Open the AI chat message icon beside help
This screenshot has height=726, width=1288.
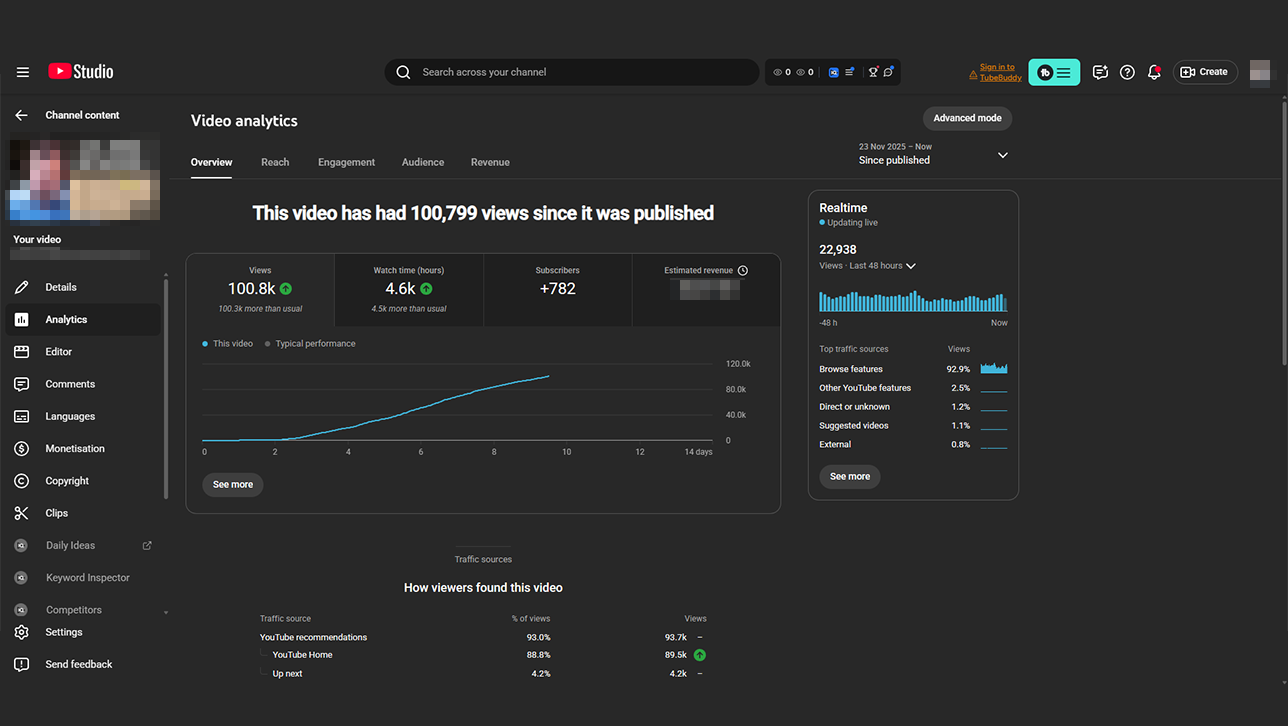[1100, 72]
